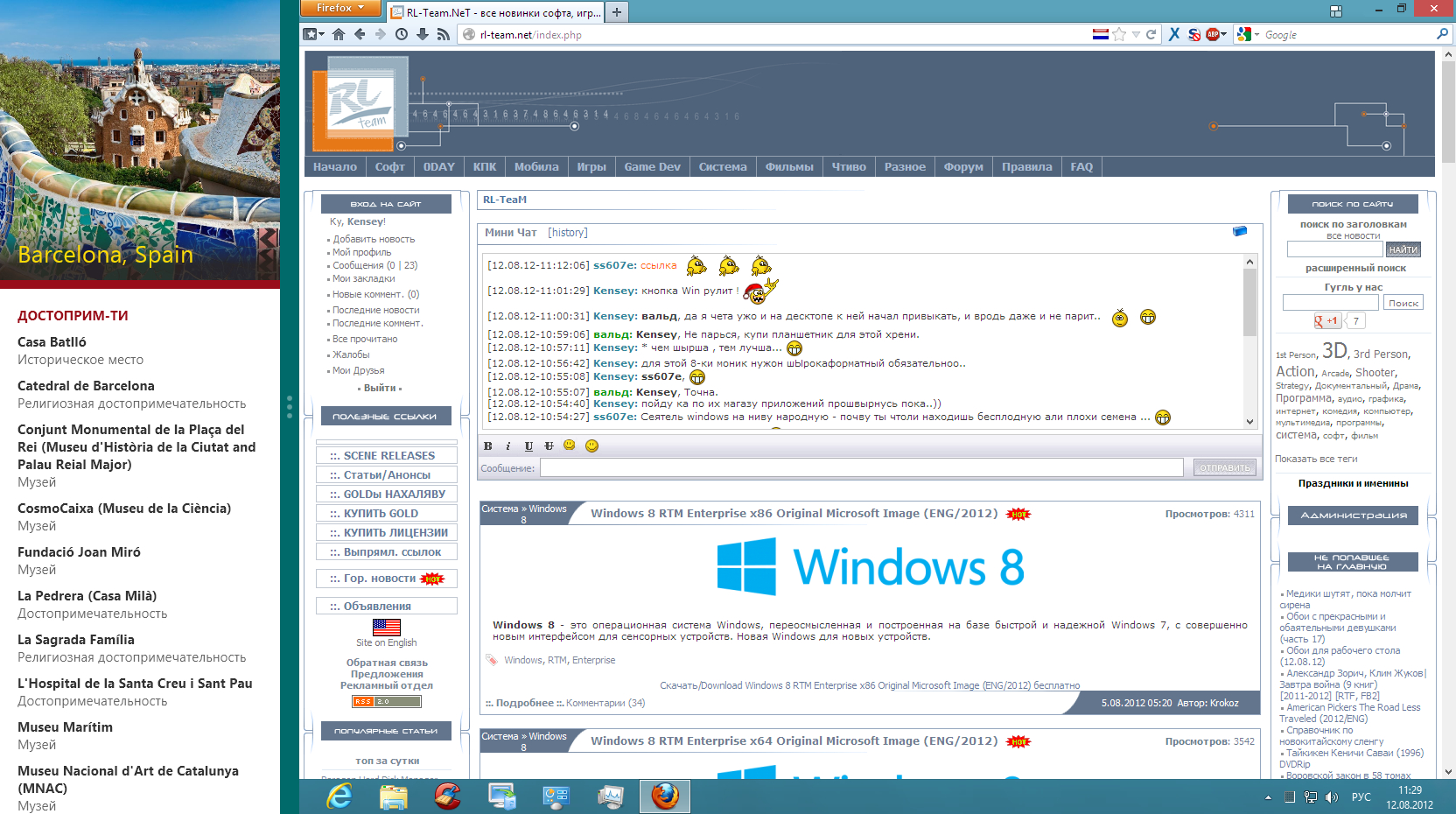Click the Показать все теги link
This screenshot has width=1456, height=814.
(1316, 459)
